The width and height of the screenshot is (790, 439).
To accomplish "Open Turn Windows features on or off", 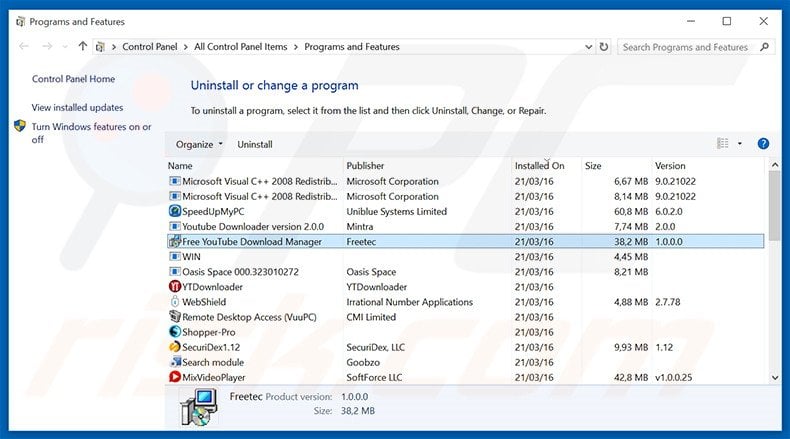I will pos(91,133).
